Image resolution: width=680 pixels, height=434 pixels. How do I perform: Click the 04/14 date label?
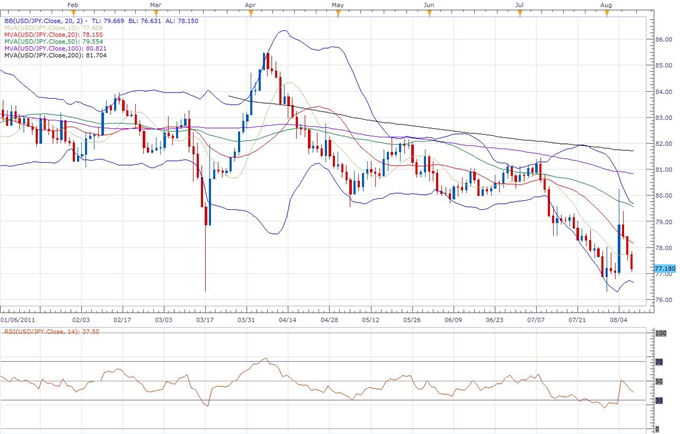(x=288, y=320)
